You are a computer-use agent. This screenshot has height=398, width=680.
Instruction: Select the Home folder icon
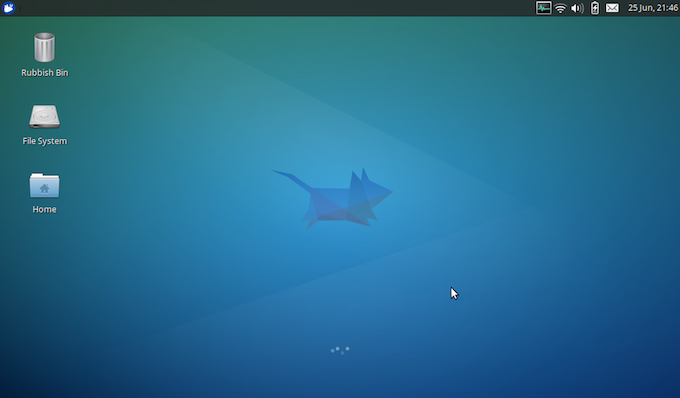click(44, 186)
